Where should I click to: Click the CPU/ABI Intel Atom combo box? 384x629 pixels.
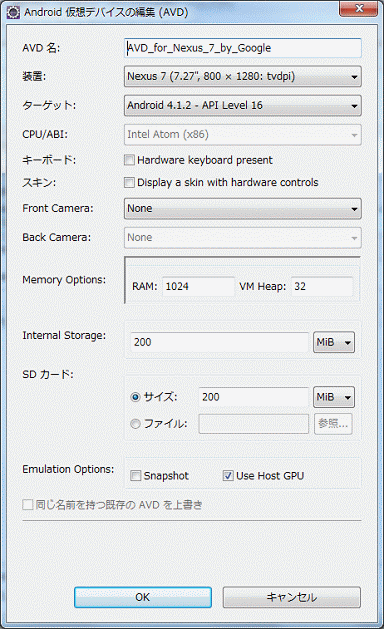pos(243,135)
